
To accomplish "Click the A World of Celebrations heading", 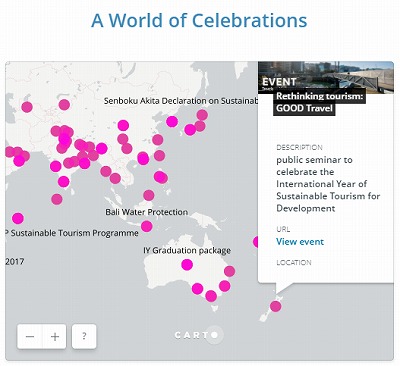I will [199, 20].
